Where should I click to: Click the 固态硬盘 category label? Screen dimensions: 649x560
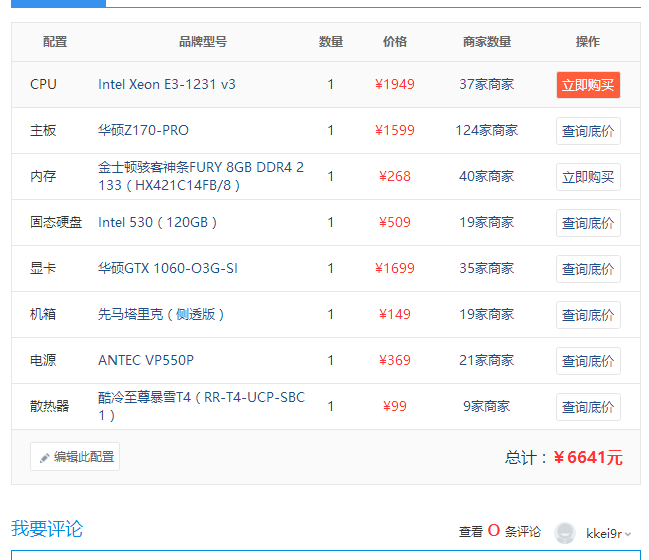tap(56, 222)
